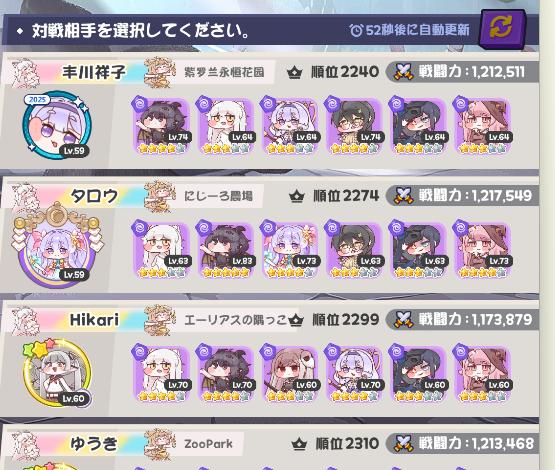555x470 pixels.
Task: Select 丰川祥子's player avatar with 2025 badge
Action: (56, 125)
